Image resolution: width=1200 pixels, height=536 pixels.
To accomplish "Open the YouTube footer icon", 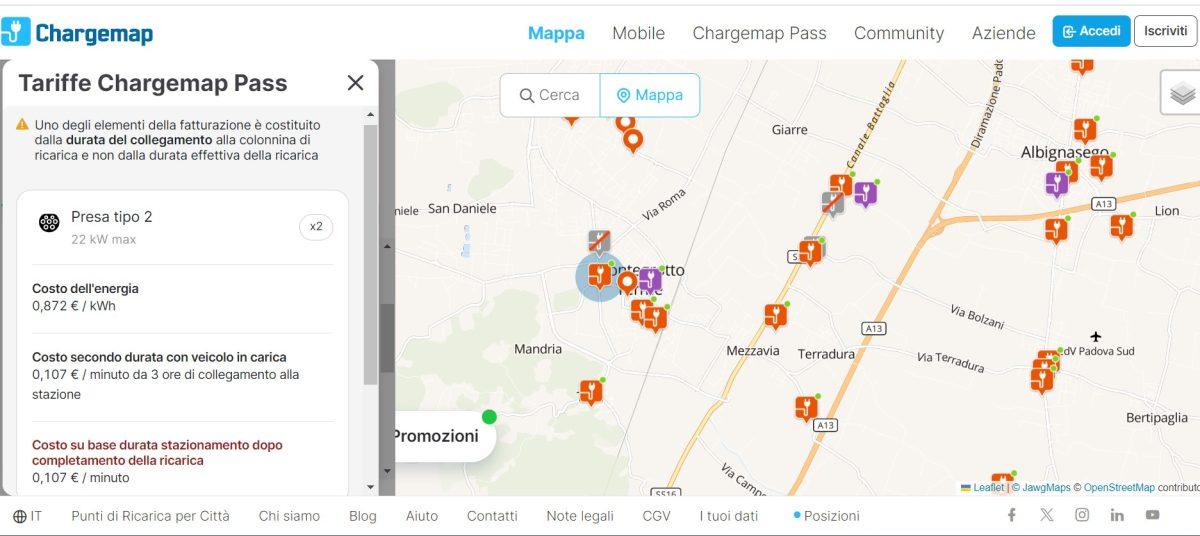I will click(x=1152, y=515).
